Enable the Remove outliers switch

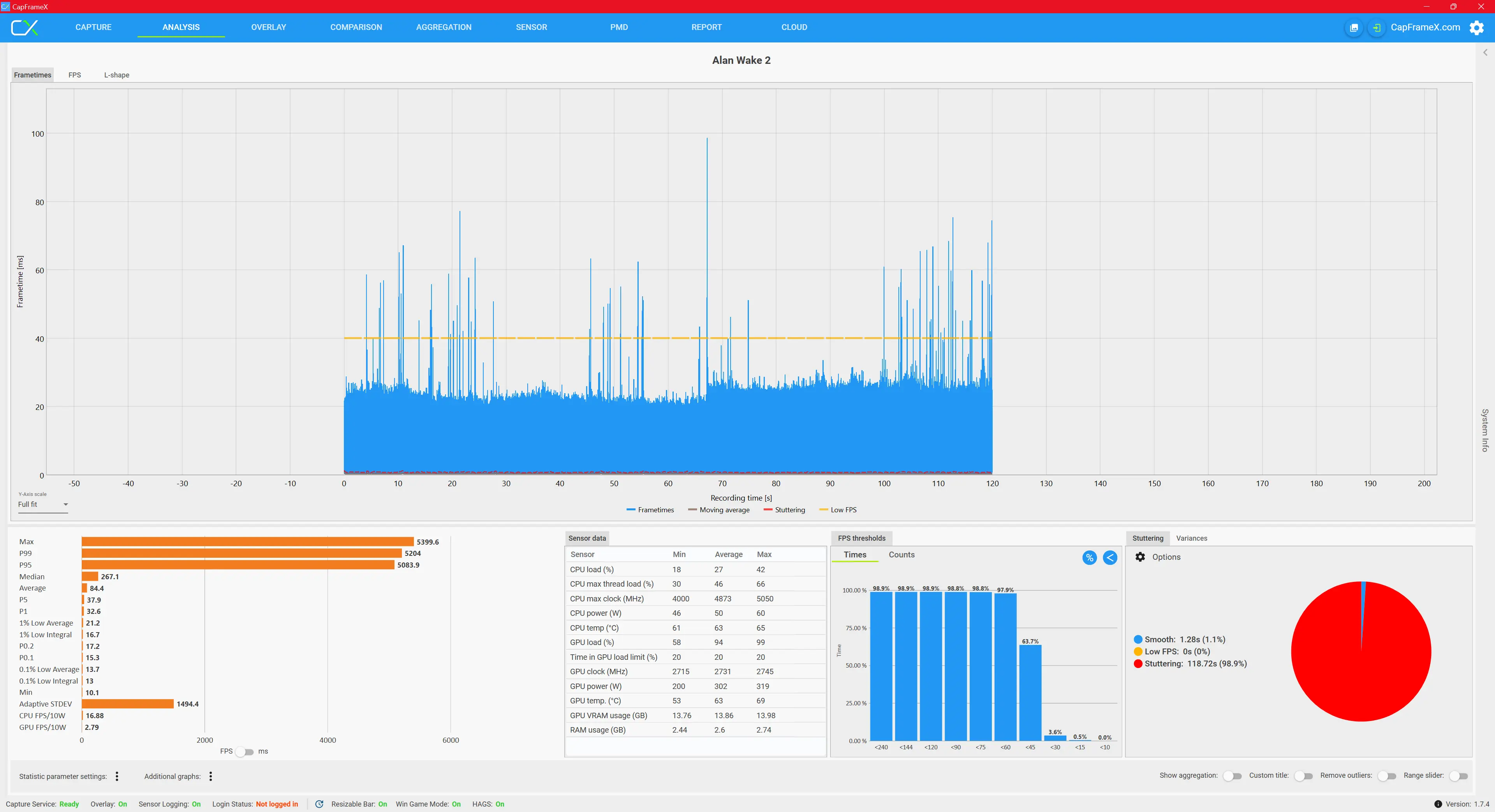point(1387,776)
